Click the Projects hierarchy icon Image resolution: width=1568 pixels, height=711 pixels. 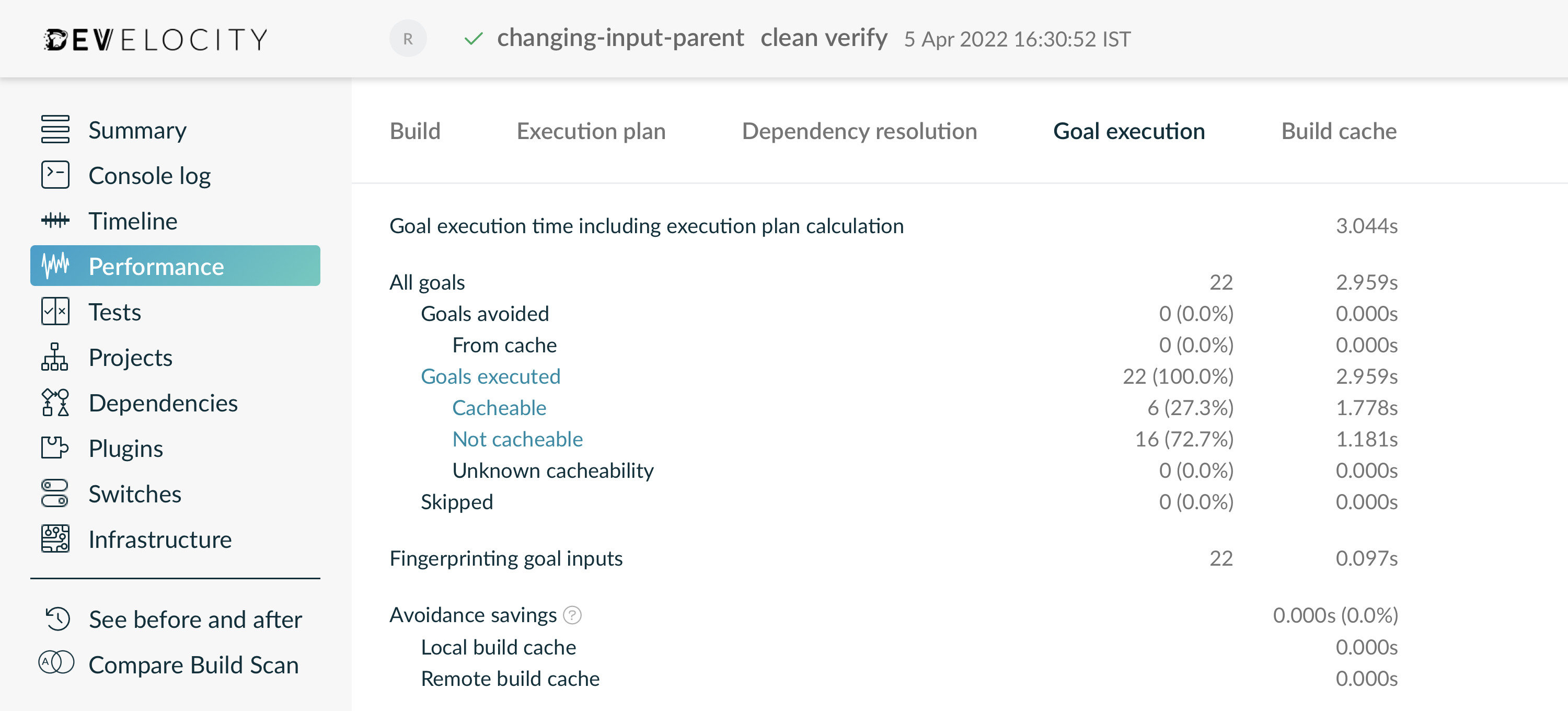click(x=55, y=357)
